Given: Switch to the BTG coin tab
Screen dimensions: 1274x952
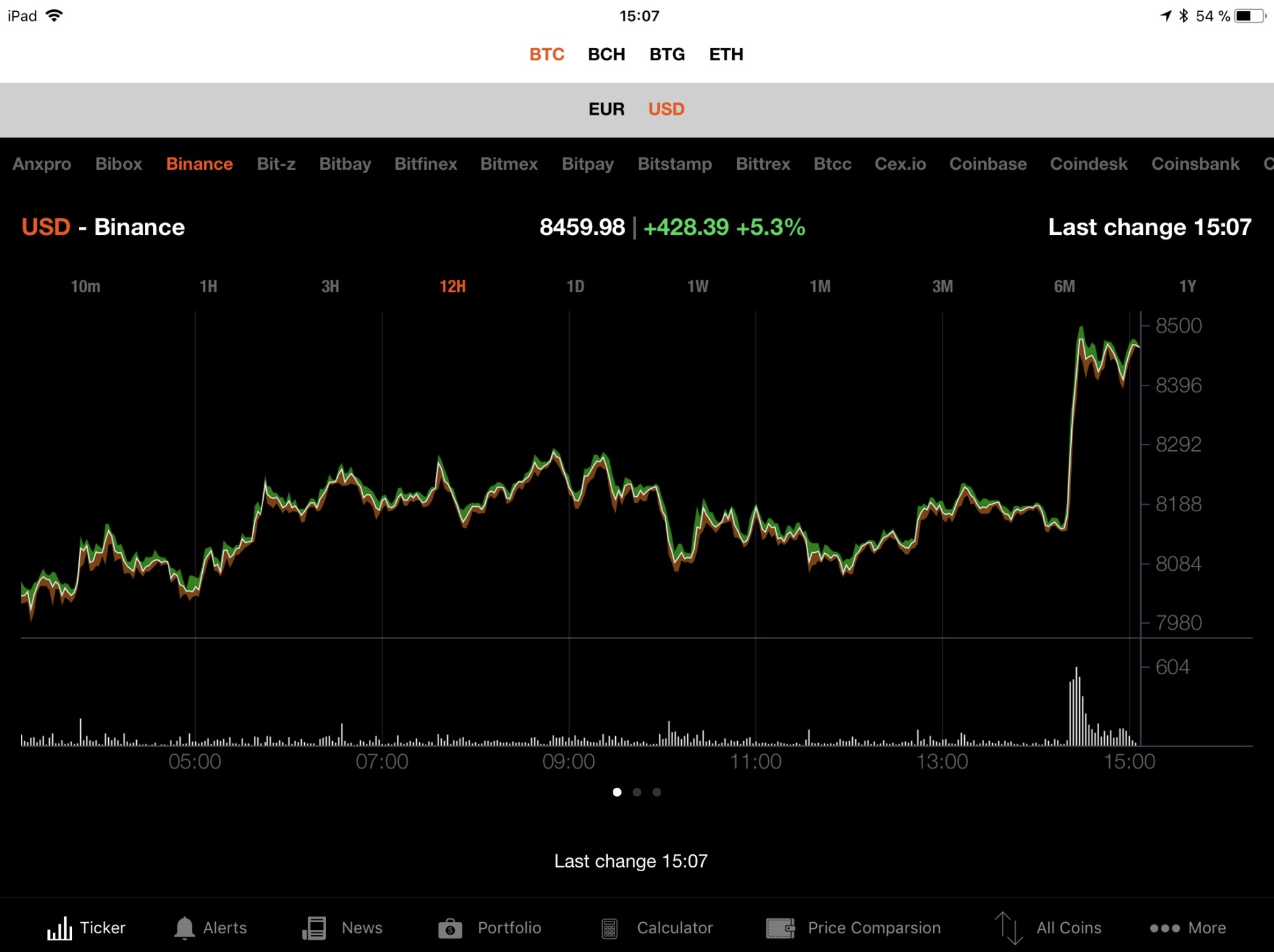Looking at the screenshot, I should click(x=667, y=55).
